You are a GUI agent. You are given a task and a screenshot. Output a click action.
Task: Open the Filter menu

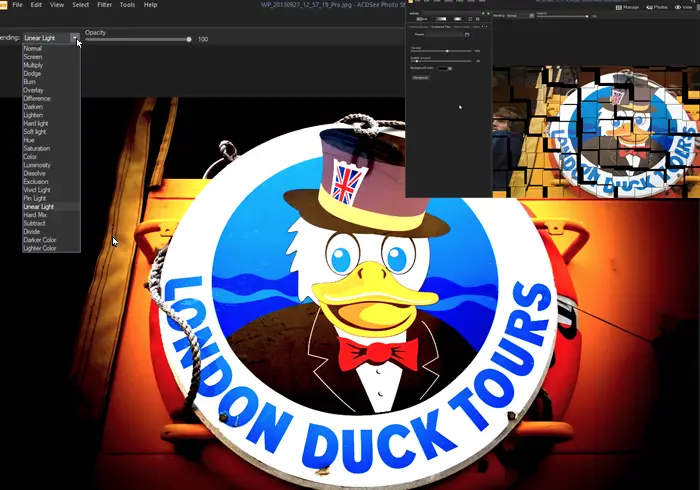[104, 5]
